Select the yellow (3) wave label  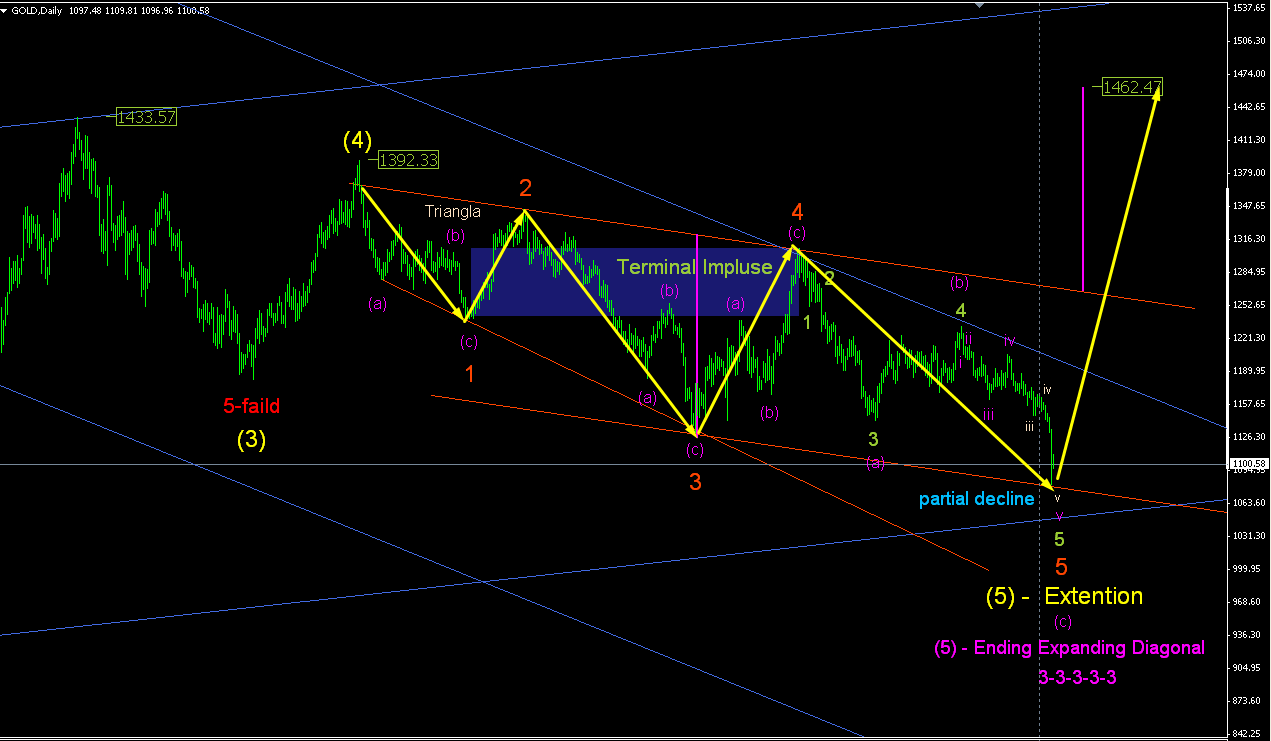251,439
